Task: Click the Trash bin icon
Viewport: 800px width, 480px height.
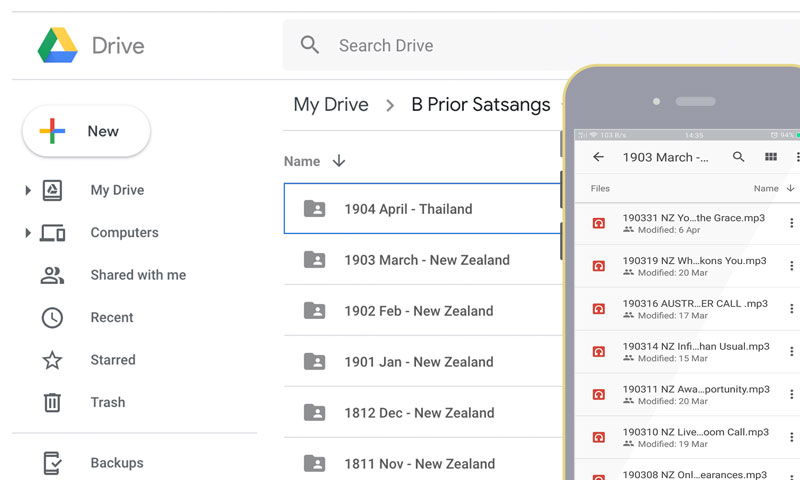Action: [52, 402]
